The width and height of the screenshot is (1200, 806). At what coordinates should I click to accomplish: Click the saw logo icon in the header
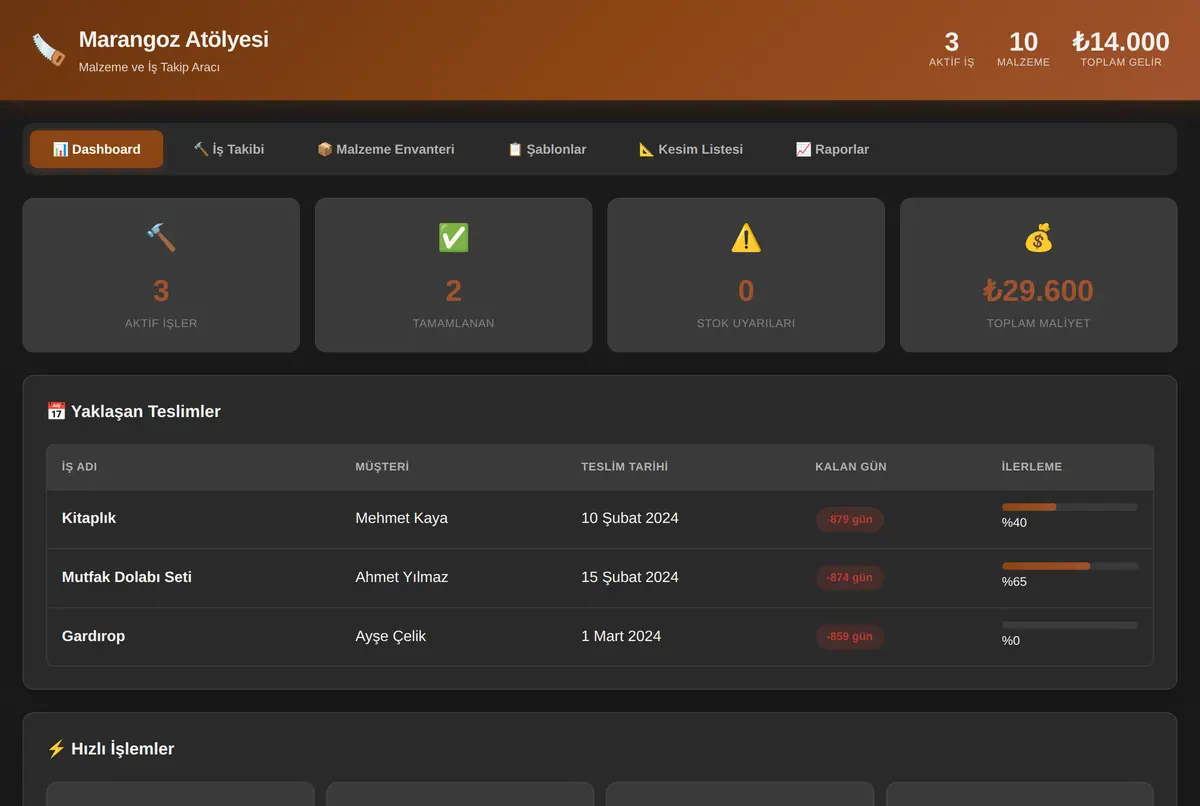pyautogui.click(x=48, y=50)
